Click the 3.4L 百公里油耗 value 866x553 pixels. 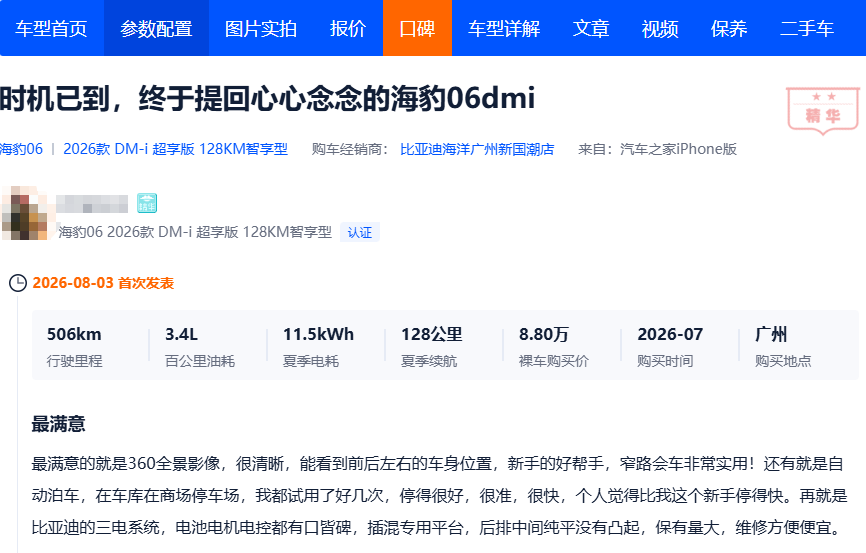point(181,334)
